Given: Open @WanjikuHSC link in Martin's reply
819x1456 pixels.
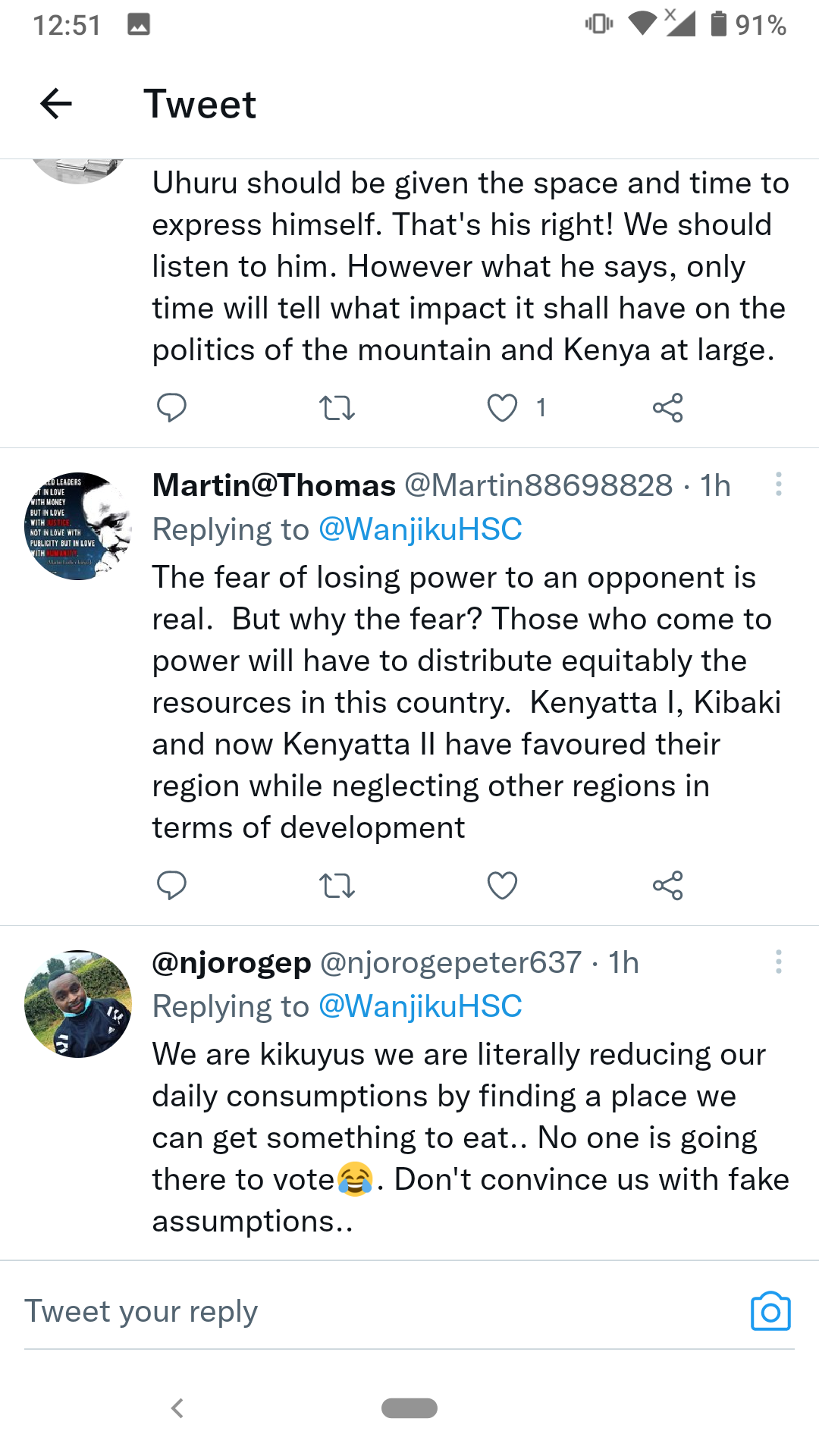Looking at the screenshot, I should tap(420, 529).
